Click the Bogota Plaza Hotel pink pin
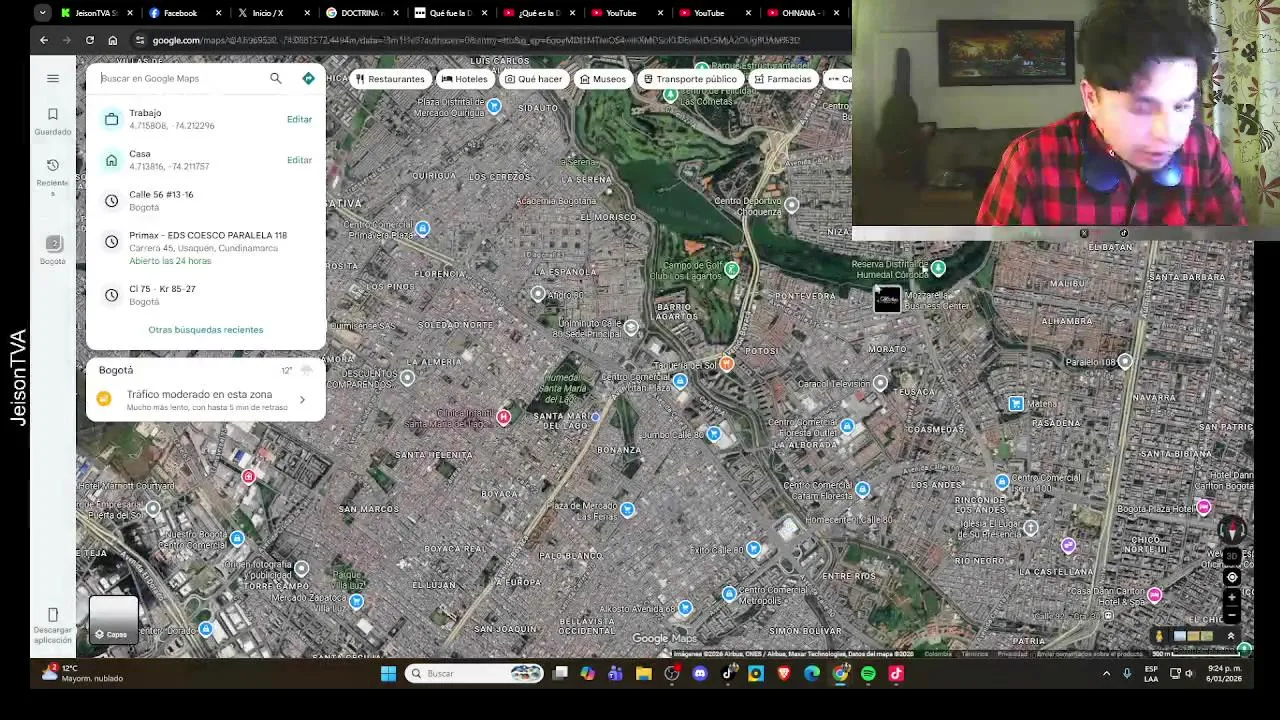The image size is (1280, 720). point(1203,508)
